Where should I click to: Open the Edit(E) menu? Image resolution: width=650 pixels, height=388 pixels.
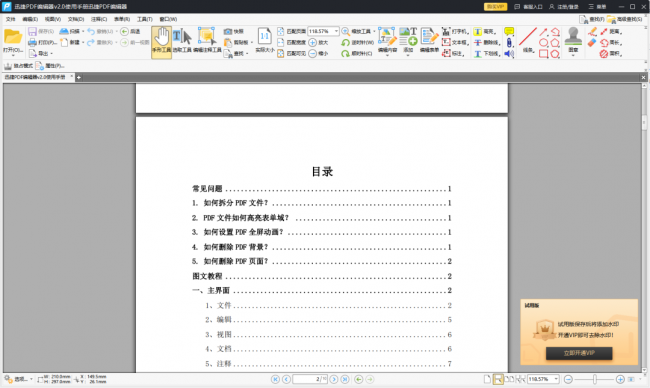(30, 19)
